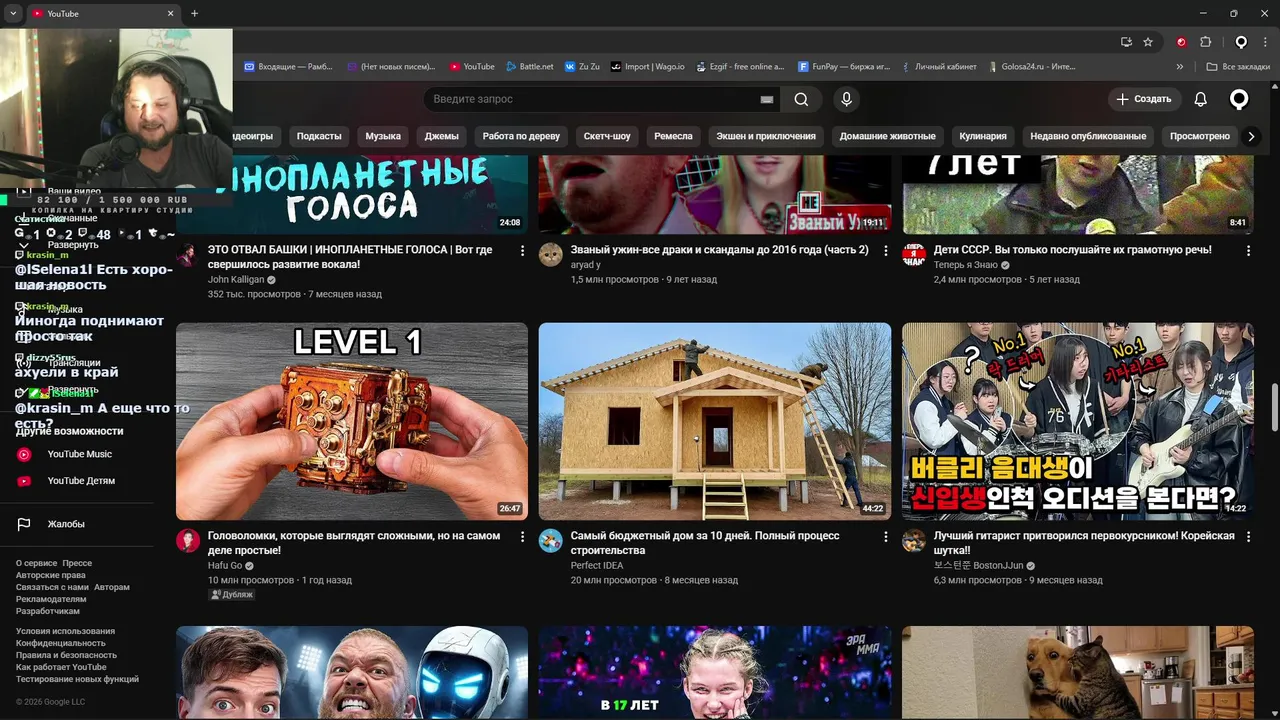Open John Kalligan channel avatar
Viewport: 1280px width, 720px height.
click(187, 255)
